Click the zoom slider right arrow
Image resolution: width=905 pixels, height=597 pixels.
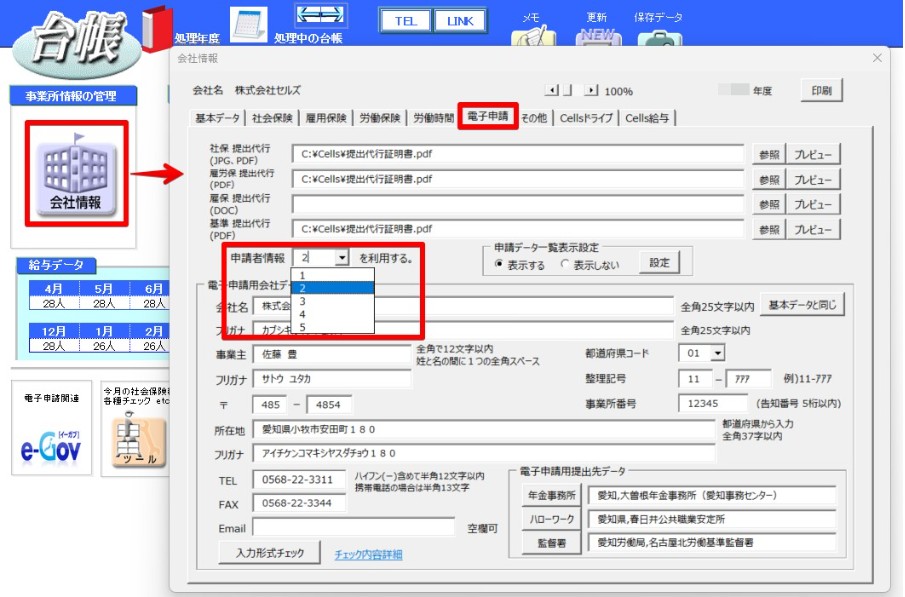(591, 90)
